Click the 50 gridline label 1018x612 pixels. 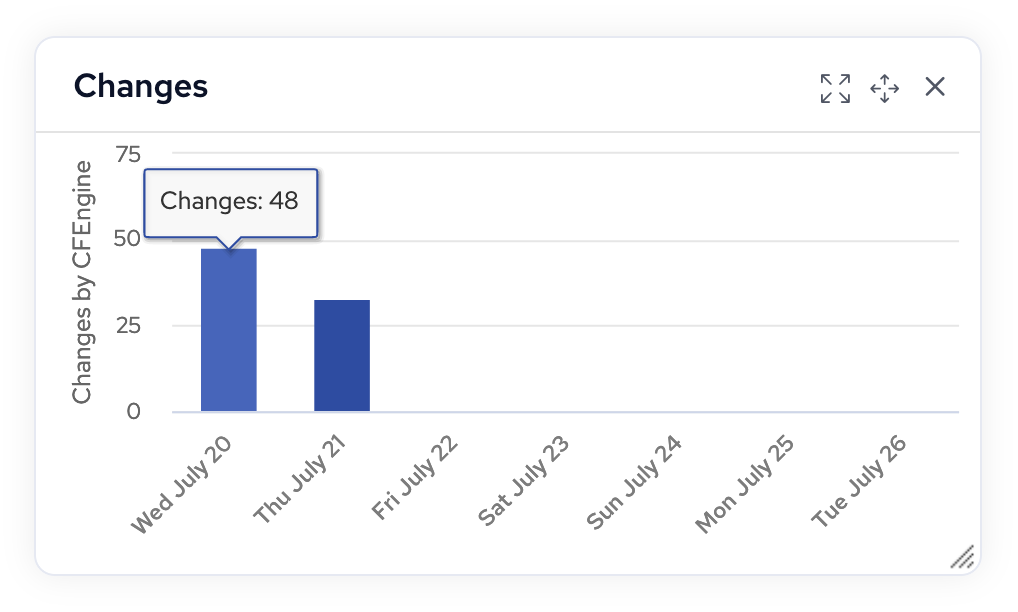[x=126, y=239]
